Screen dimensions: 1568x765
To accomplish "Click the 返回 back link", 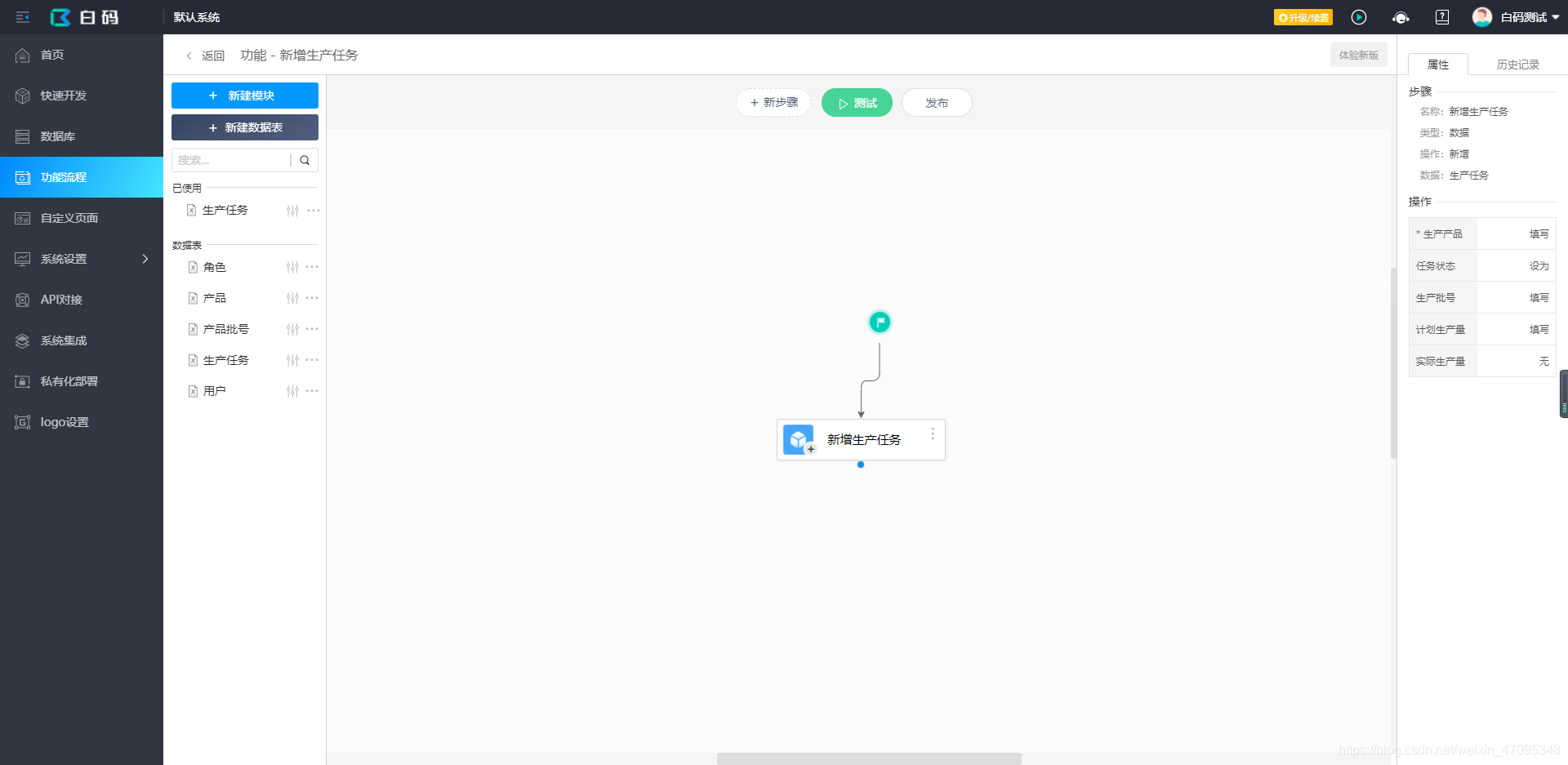I will (x=205, y=56).
